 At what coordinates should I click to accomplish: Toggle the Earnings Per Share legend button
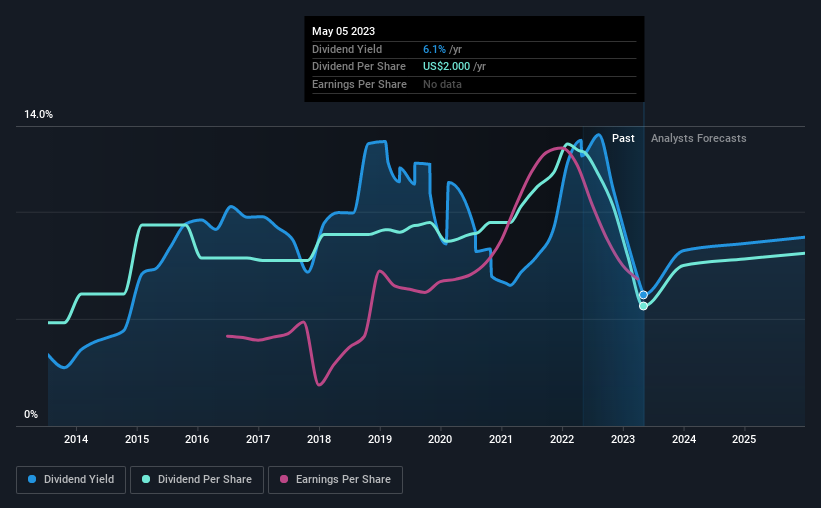(335, 480)
